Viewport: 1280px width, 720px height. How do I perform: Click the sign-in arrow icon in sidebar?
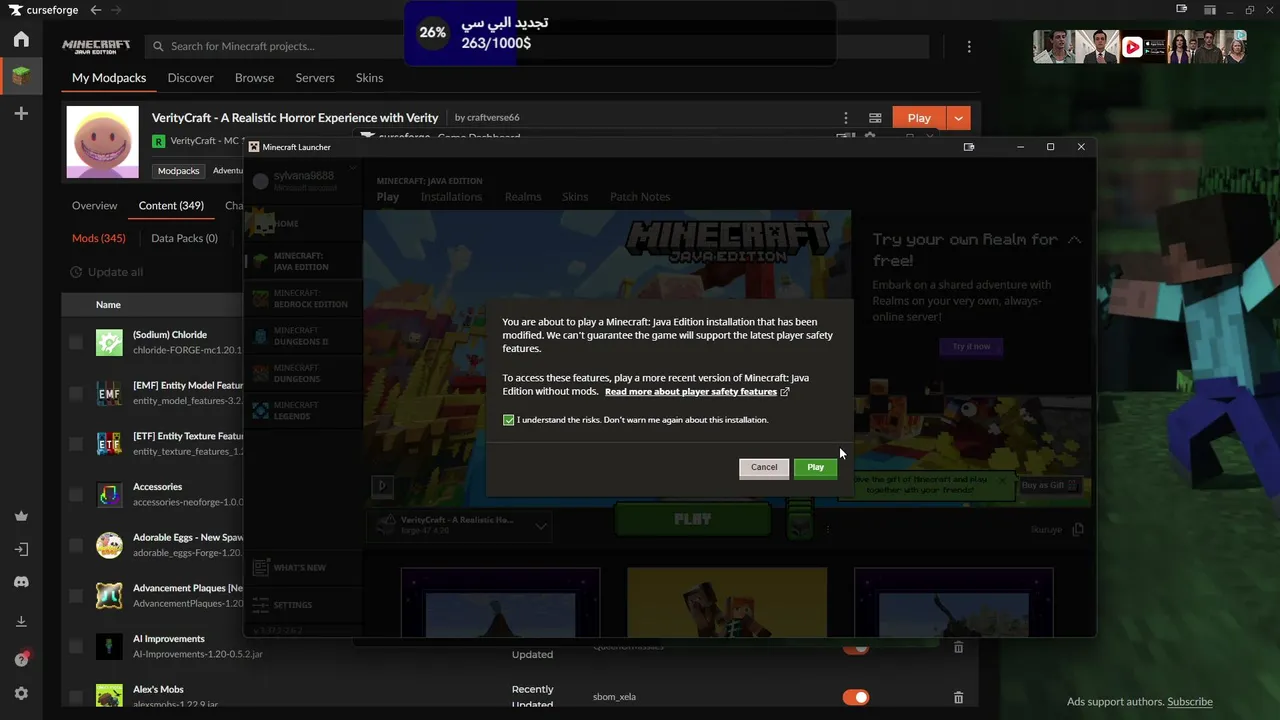[21, 550]
